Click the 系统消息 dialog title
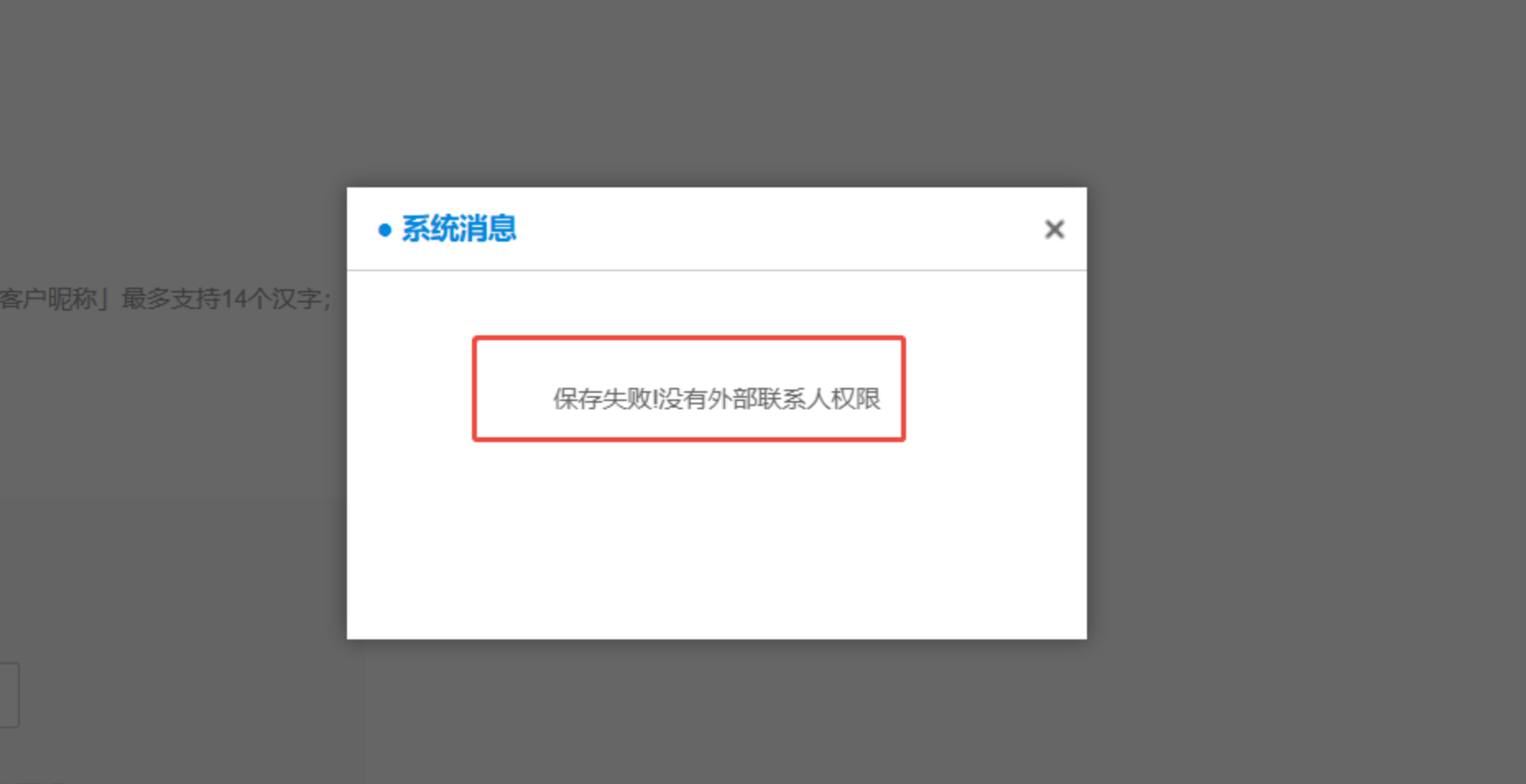Screen dimensions: 1526x784 459,228
